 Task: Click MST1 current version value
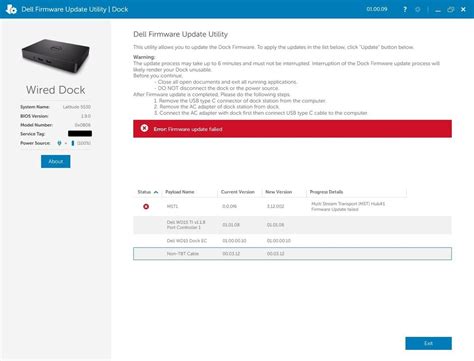229,206
